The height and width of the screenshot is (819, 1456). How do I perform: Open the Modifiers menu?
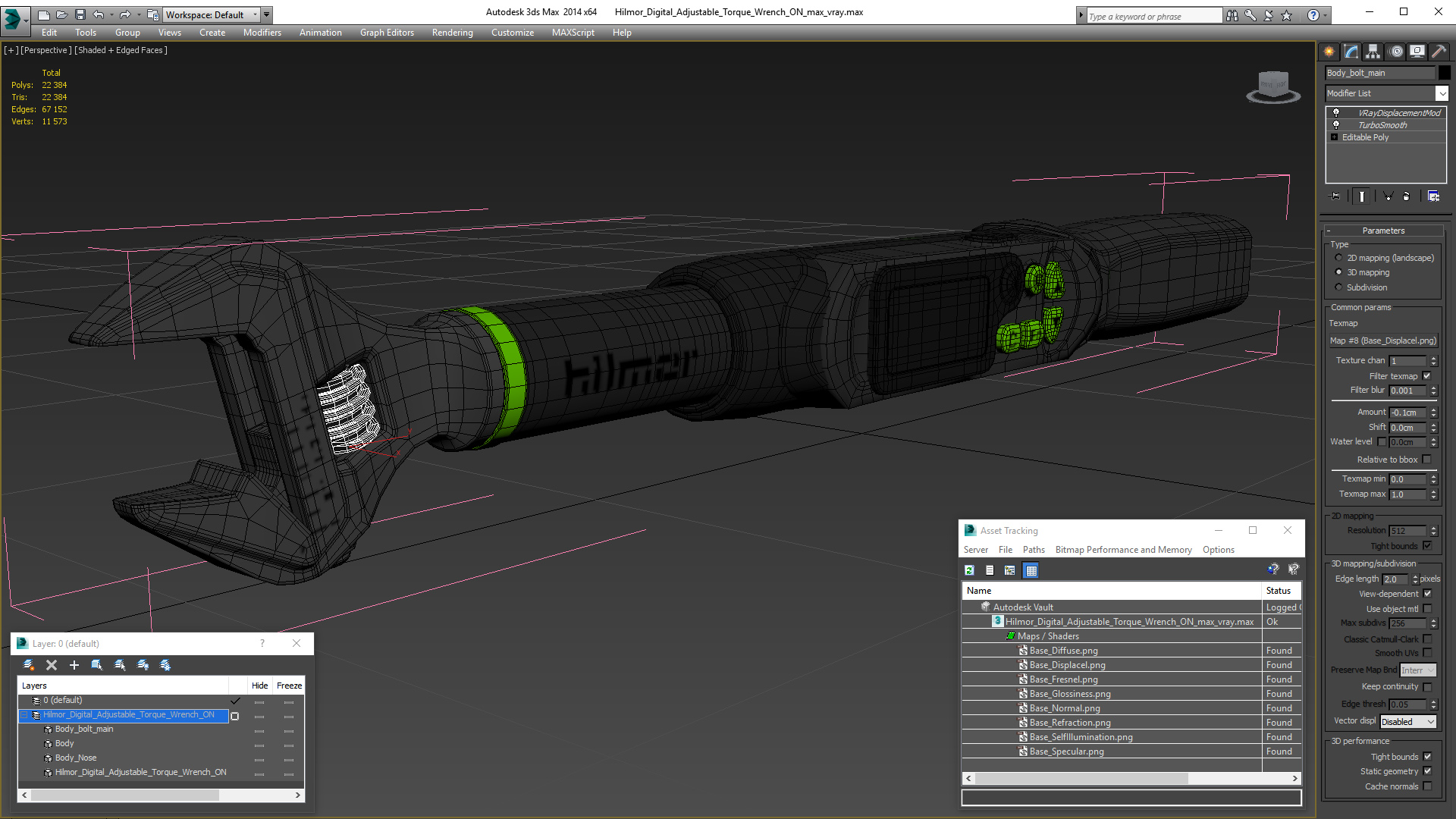click(x=262, y=33)
